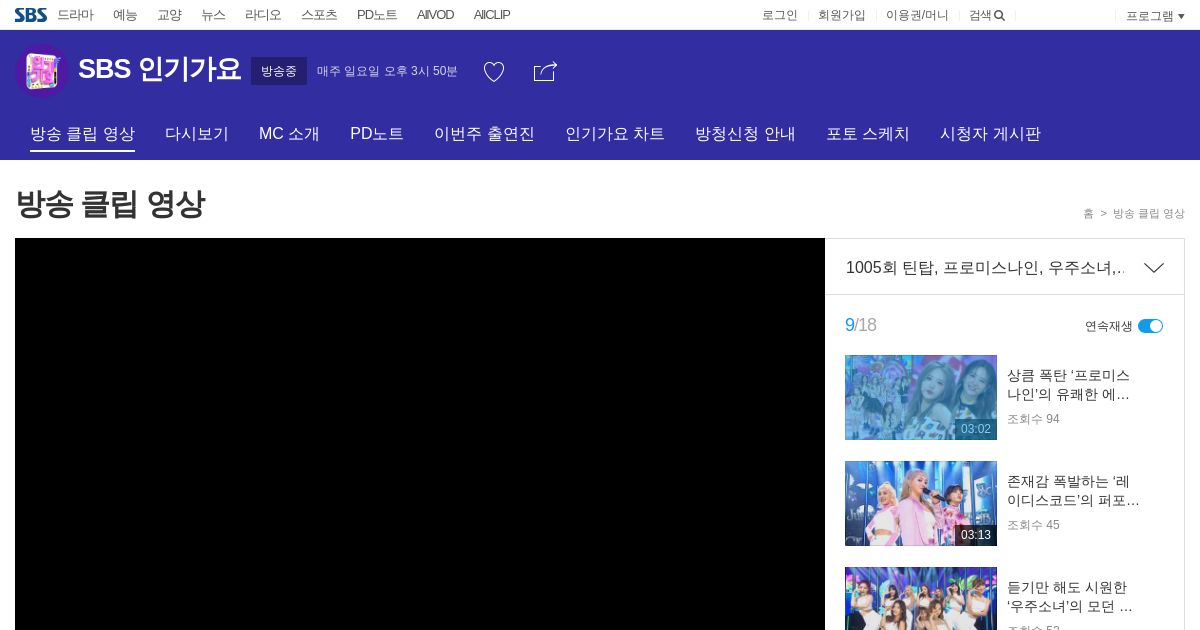Select the 인기가요 차트 tab
1200x630 pixels.
615,134
